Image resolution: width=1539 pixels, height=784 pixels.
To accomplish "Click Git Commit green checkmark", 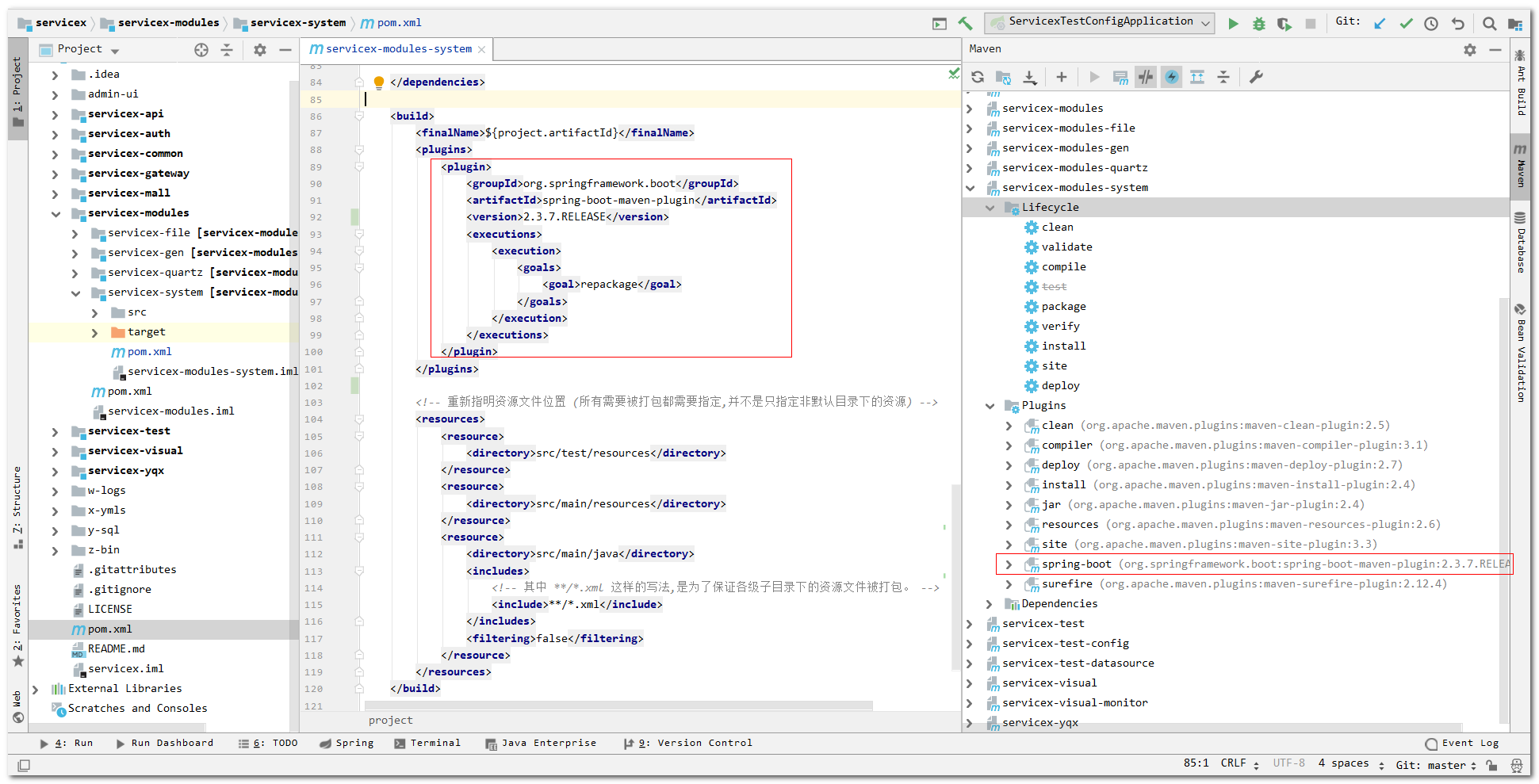I will click(x=1406, y=24).
